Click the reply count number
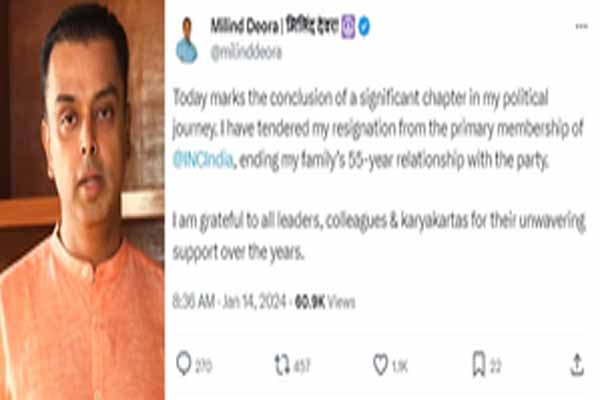The image size is (600, 400). (x=203, y=366)
